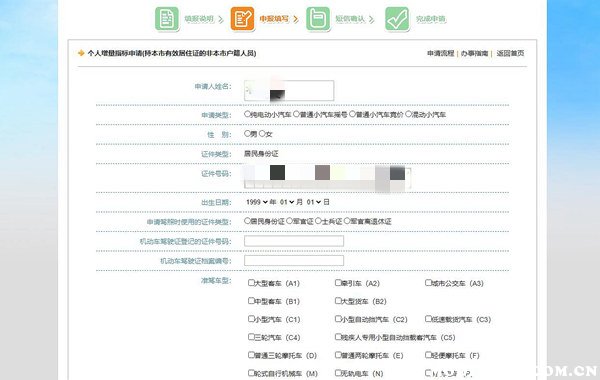600x380 pixels.
Task: Click the 填报说明 document step icon
Action: click(x=167, y=18)
